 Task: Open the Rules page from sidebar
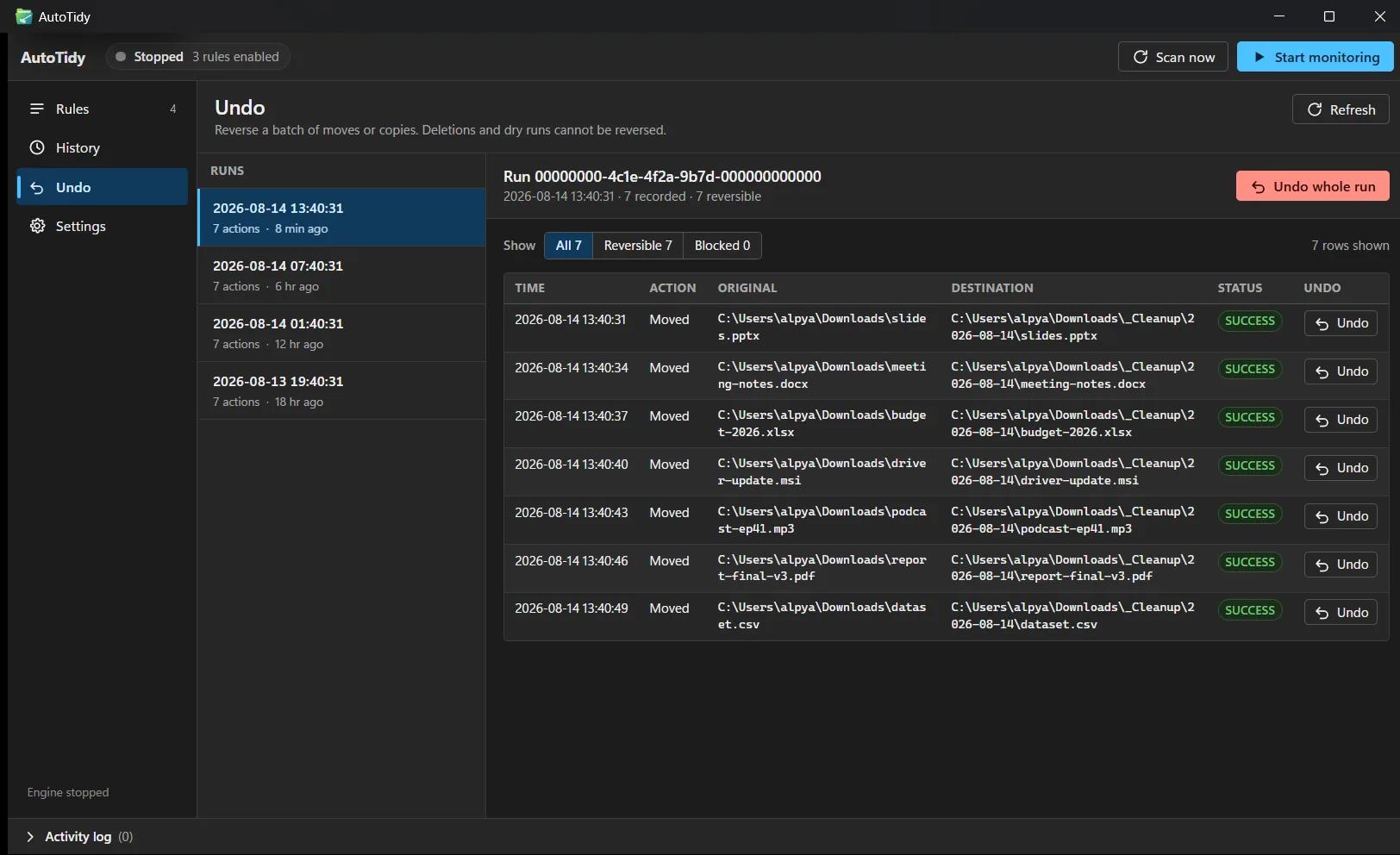coord(103,109)
